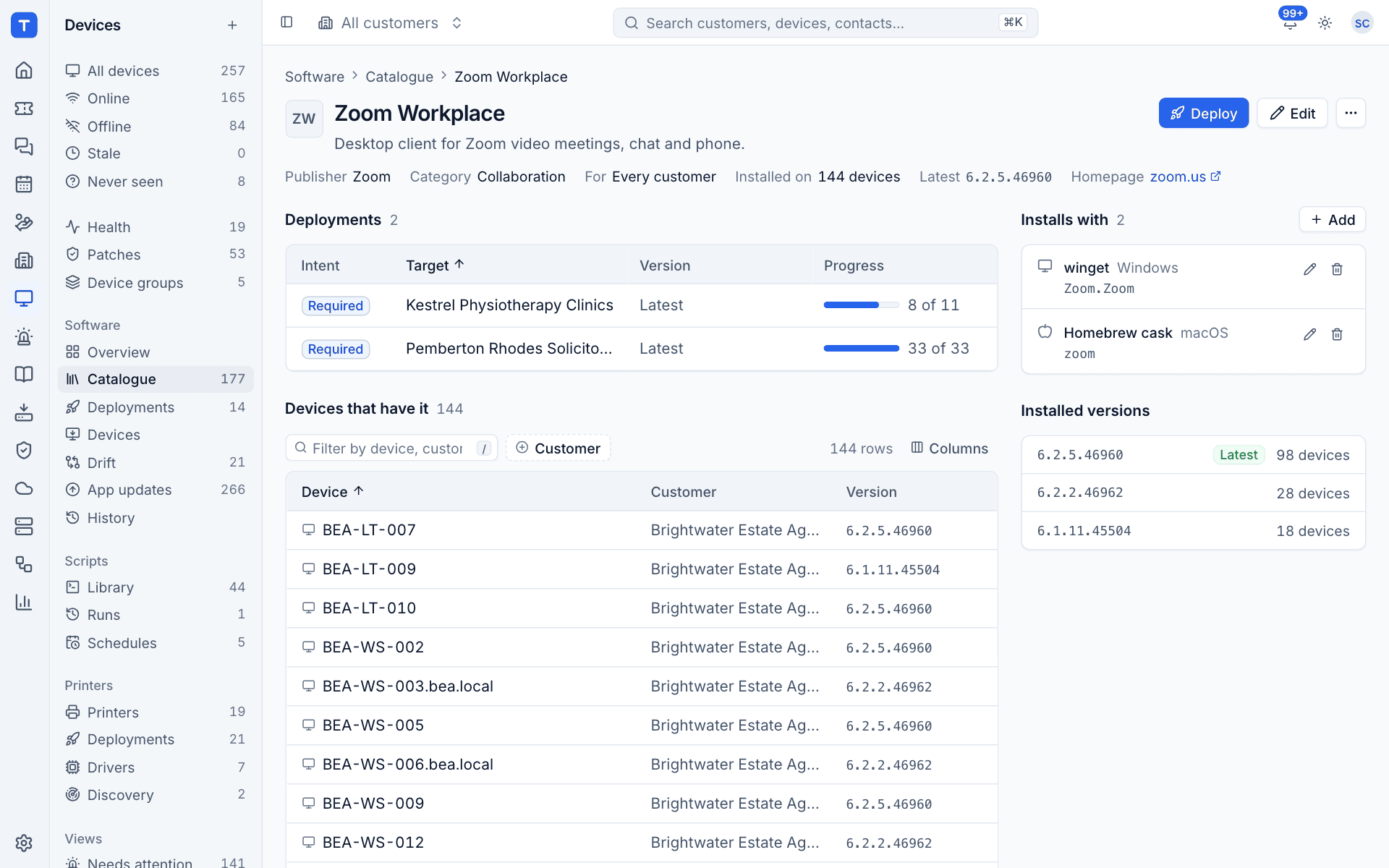The height and width of the screenshot is (868, 1389).
Task: Open Device groups in sidebar
Action: click(156, 283)
